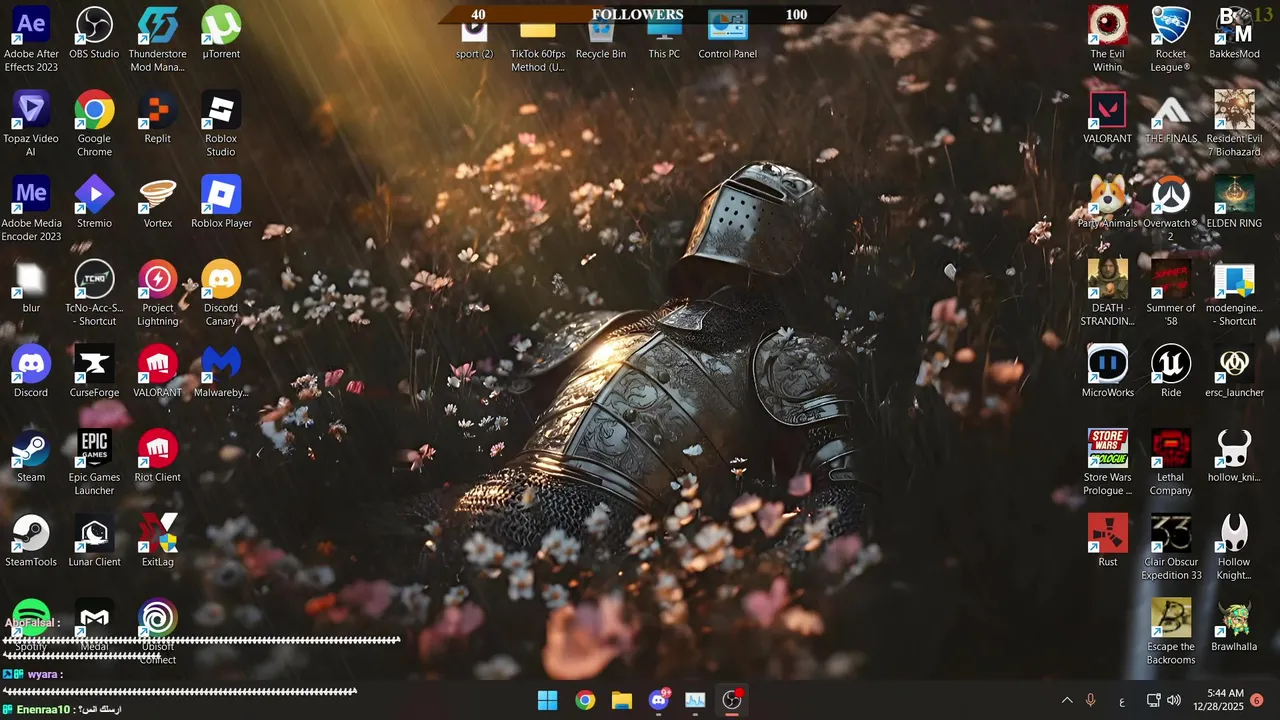Open the Malwarebytes desktop shortcut

click(221, 372)
